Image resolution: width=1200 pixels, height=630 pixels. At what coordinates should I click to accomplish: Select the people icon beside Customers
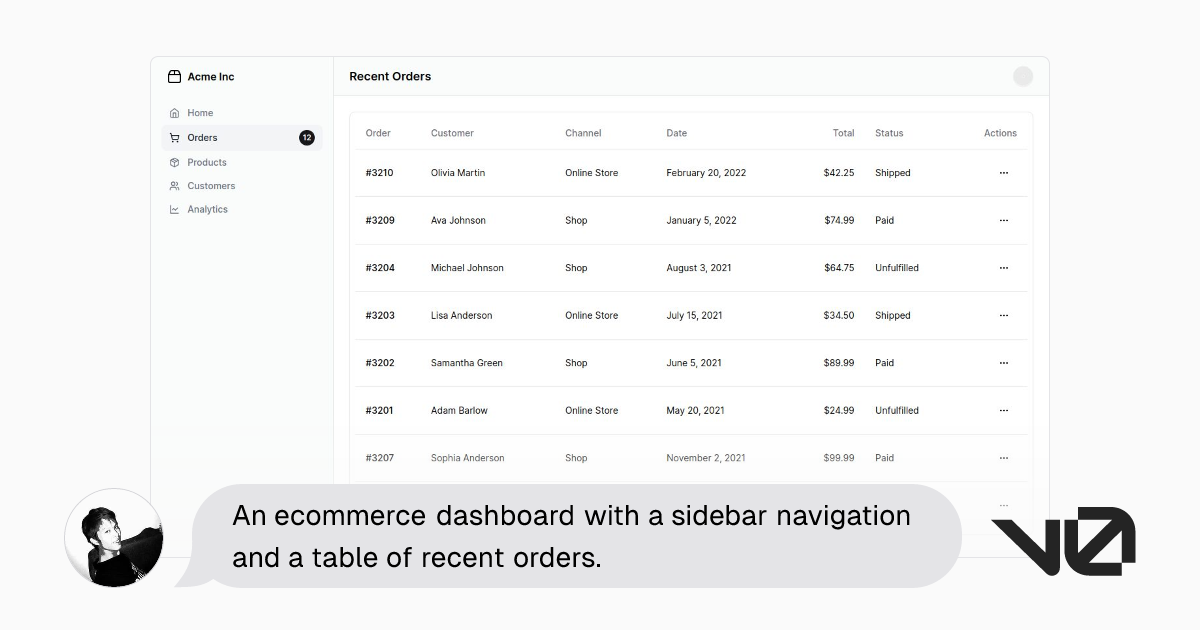pos(175,186)
